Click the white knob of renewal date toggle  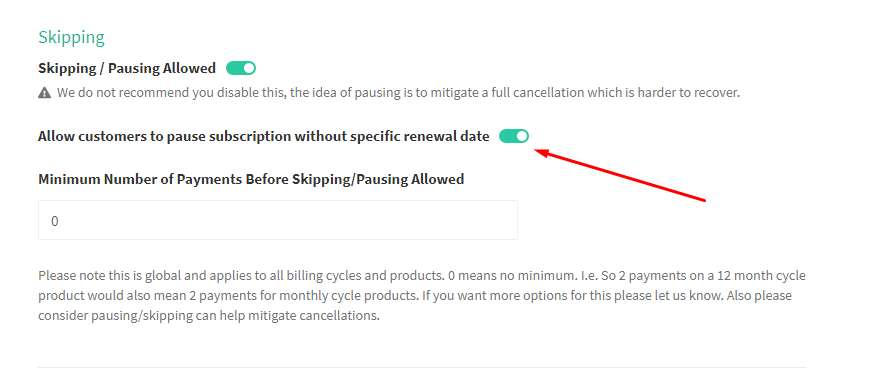coord(522,136)
